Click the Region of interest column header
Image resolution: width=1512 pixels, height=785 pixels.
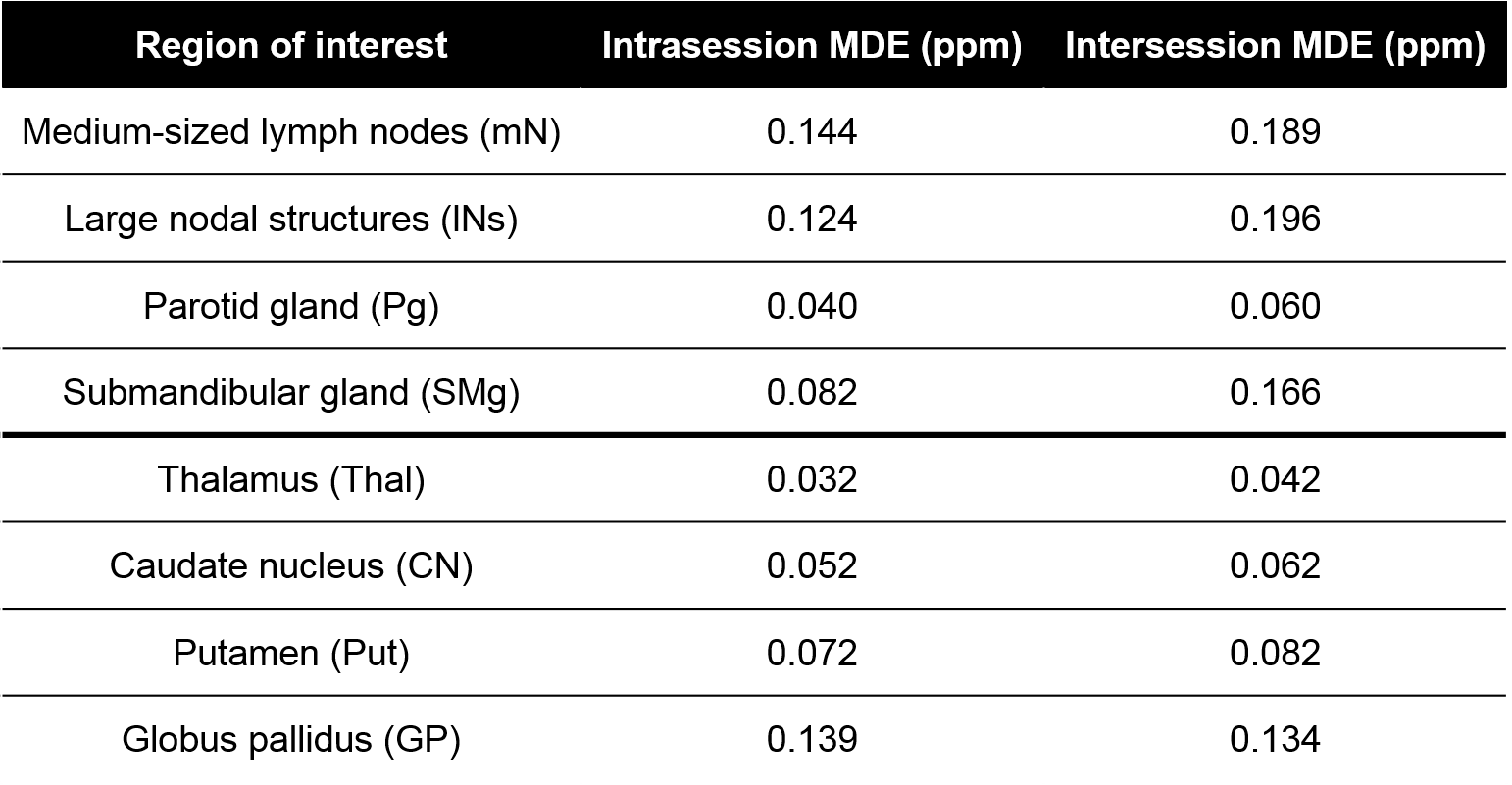[x=291, y=45]
